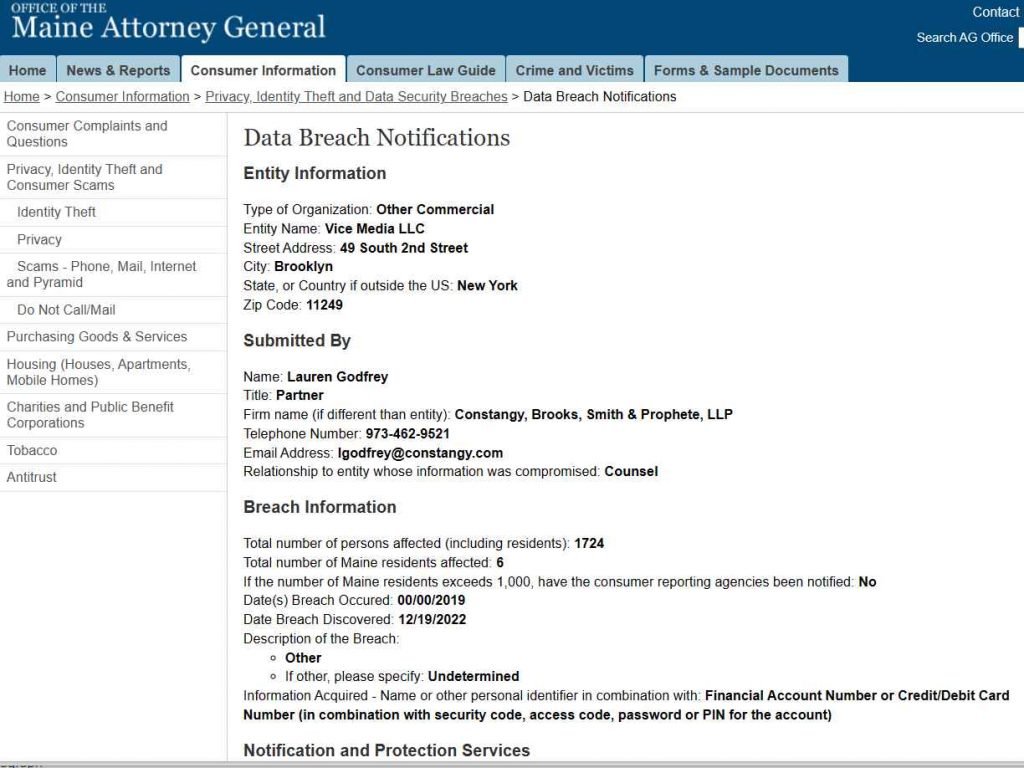Open Privacy, Identity Theft and Data Security Breaches breadcrumb
1024x768 pixels.
click(356, 97)
